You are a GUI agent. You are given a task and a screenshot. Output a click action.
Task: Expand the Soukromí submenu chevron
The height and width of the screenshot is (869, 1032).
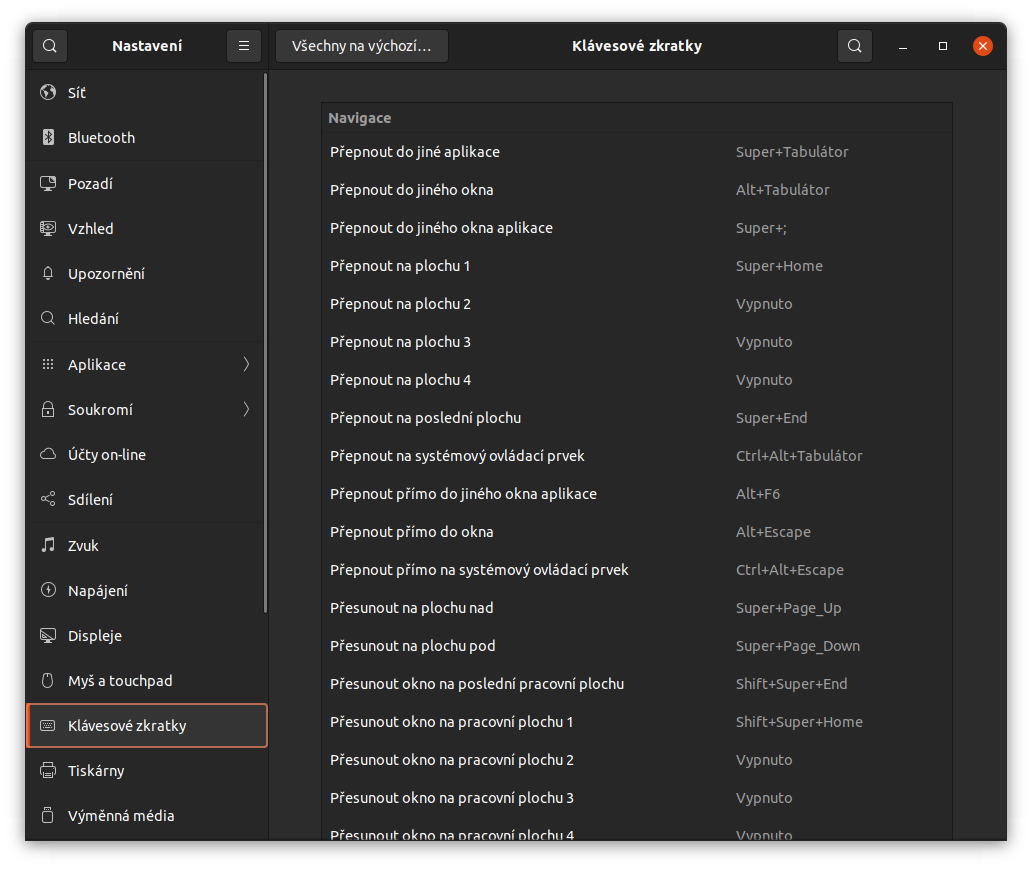[x=246, y=410]
